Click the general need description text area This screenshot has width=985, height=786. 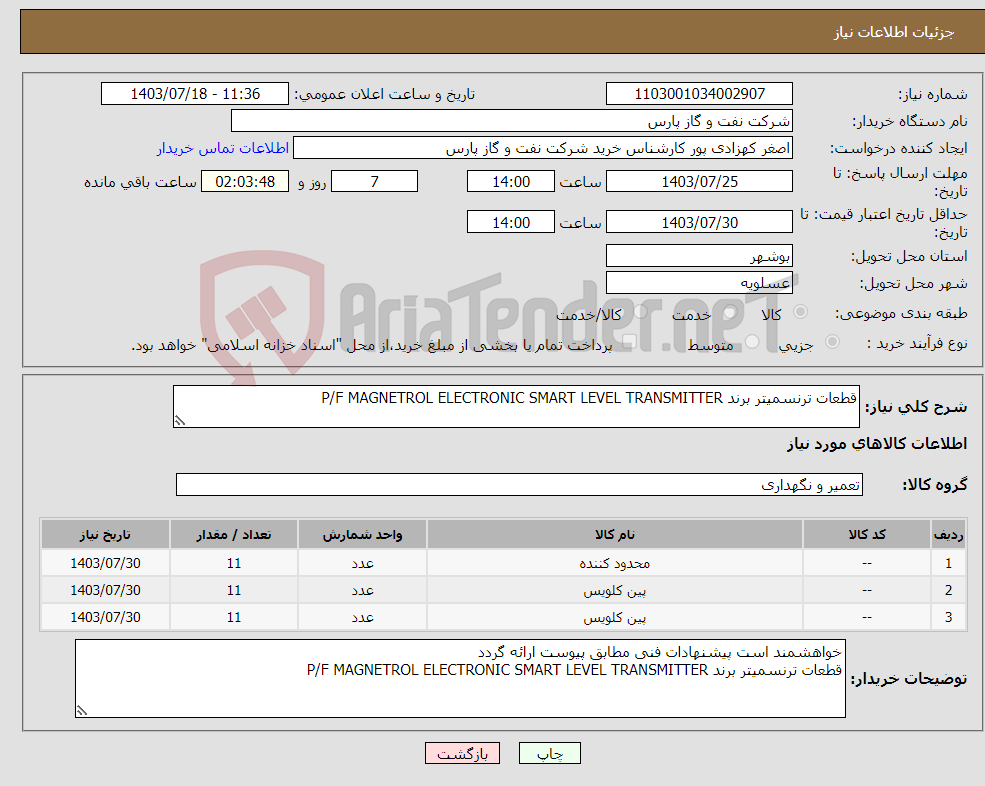coord(516,407)
